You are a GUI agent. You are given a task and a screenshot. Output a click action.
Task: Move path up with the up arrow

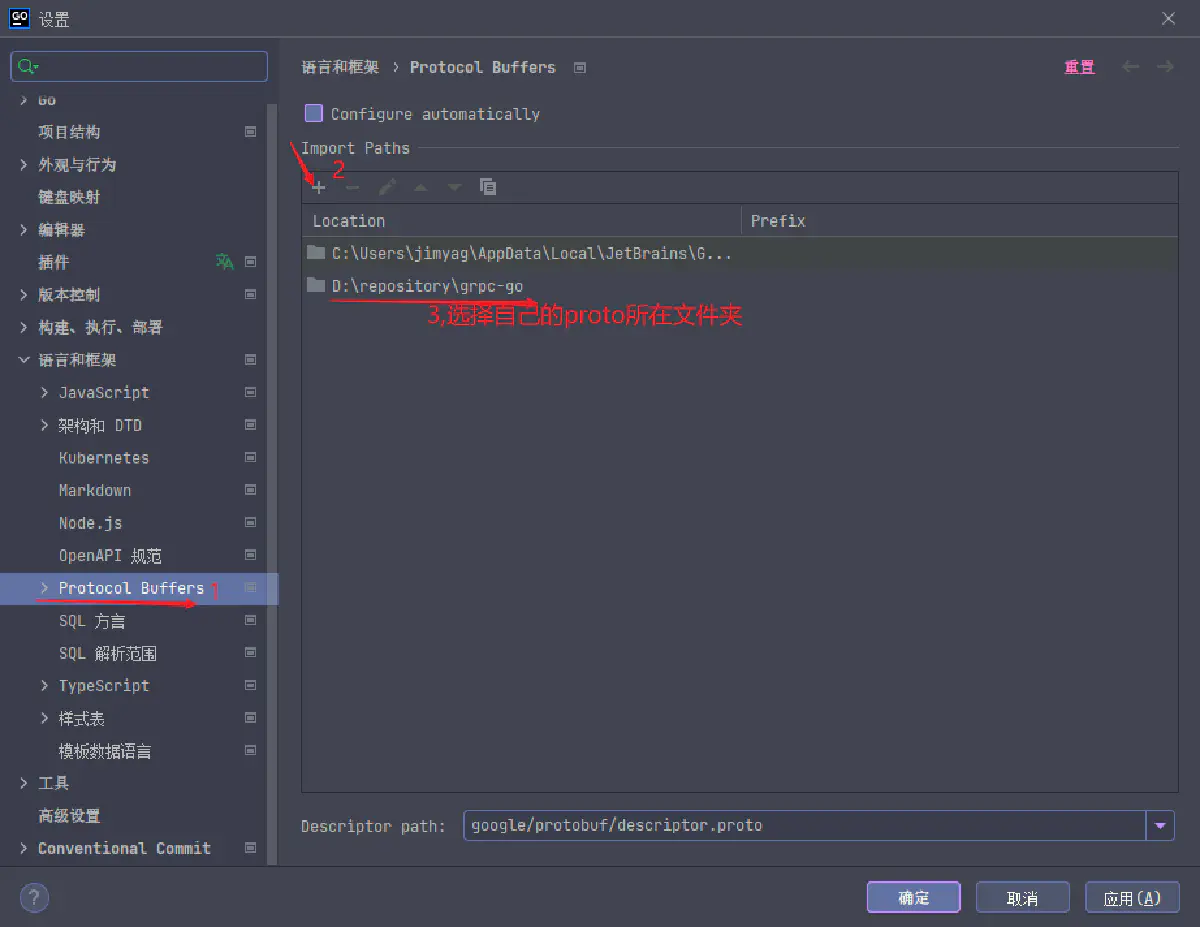pos(421,187)
